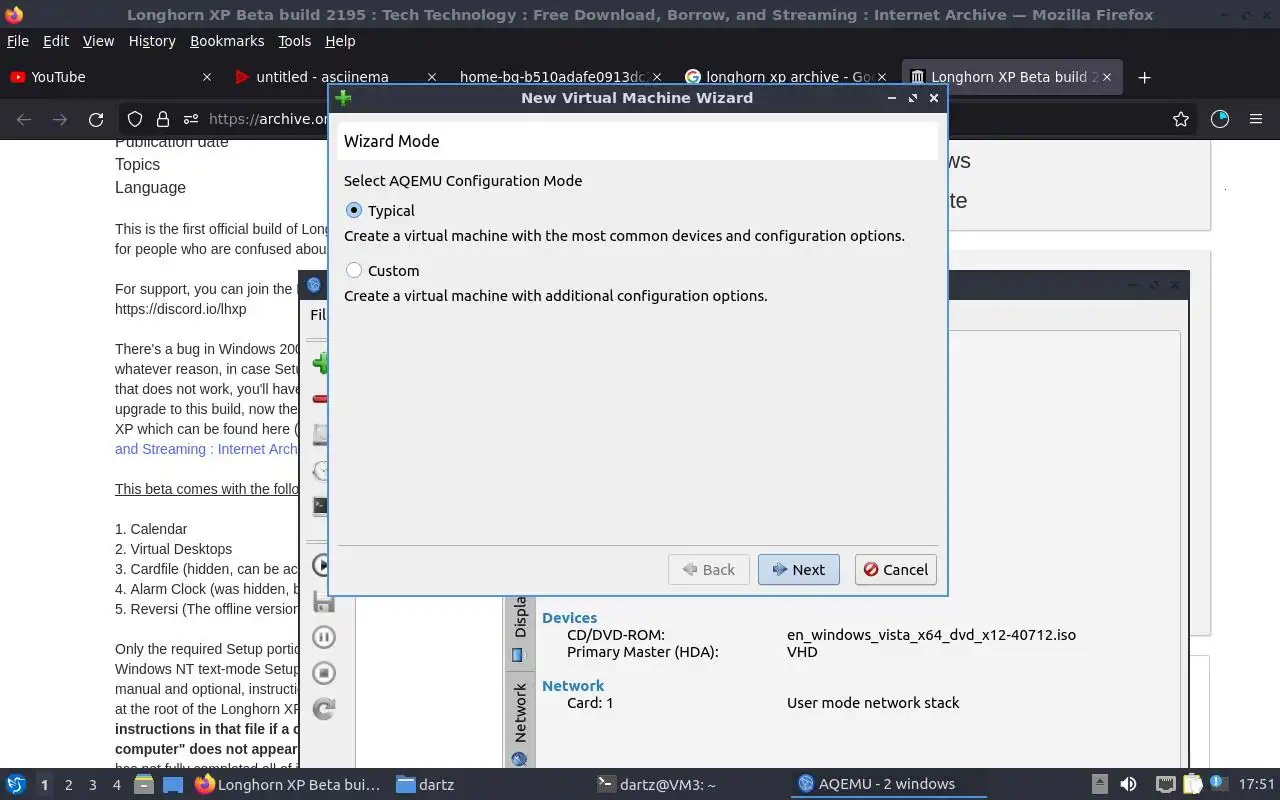Stop VM in AQEMU toolbar
The height and width of the screenshot is (800, 1280).
[x=323, y=673]
